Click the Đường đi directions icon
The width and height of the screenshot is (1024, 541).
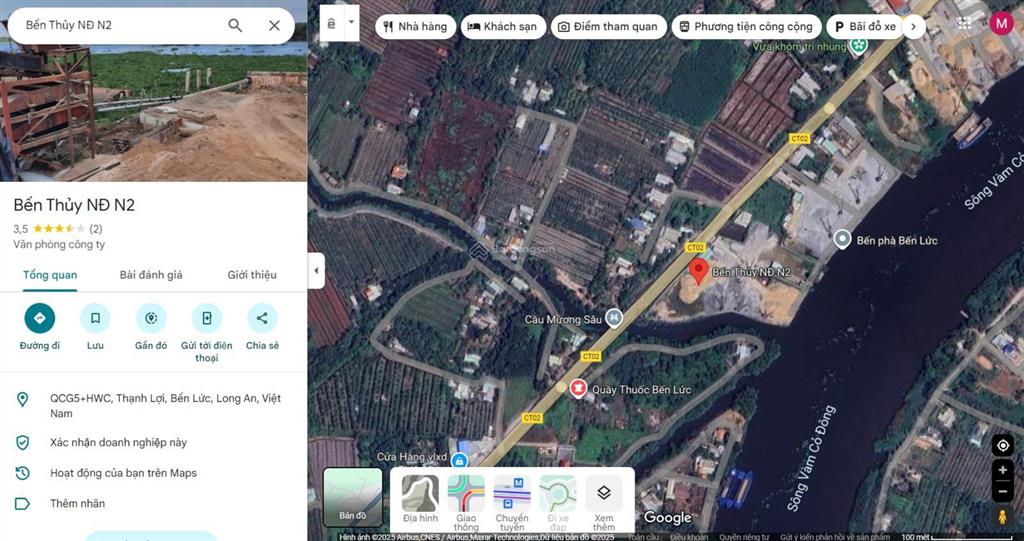pos(40,318)
